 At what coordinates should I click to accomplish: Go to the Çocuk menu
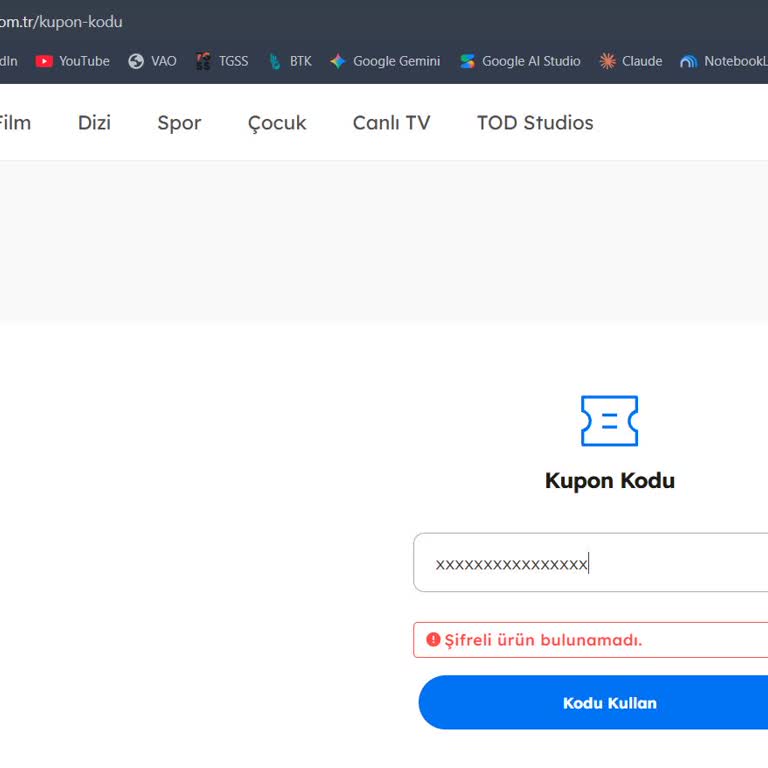click(x=277, y=123)
